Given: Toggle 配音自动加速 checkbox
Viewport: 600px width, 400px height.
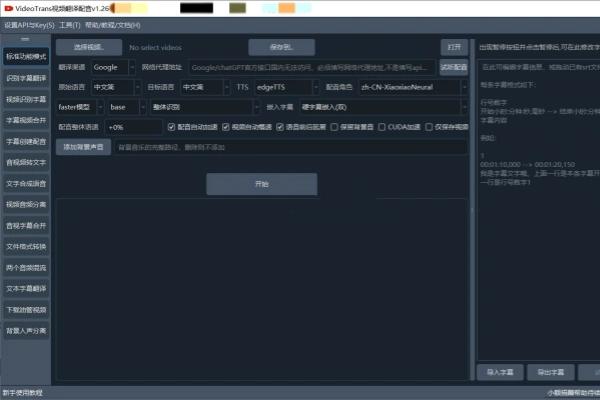Looking at the screenshot, I should [x=171, y=127].
